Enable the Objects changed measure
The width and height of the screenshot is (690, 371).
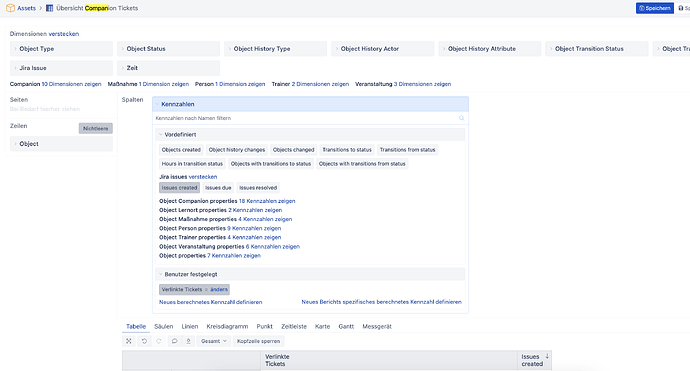[294, 150]
